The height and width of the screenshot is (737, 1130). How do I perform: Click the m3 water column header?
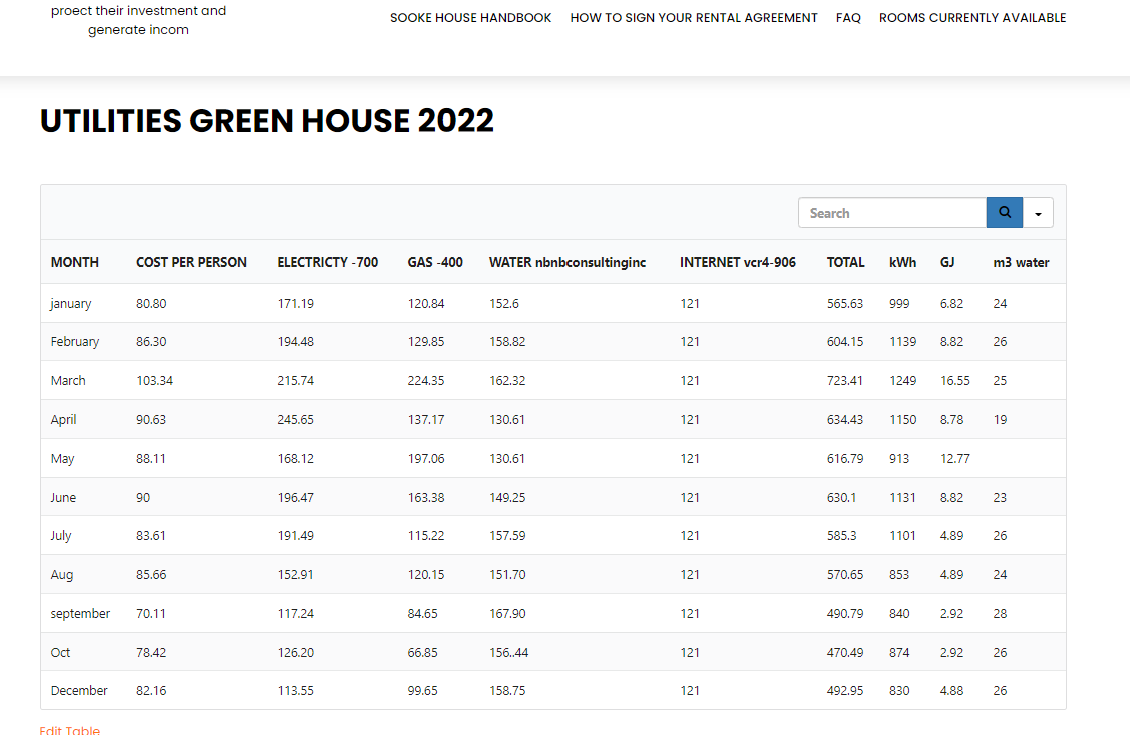[x=1021, y=262]
